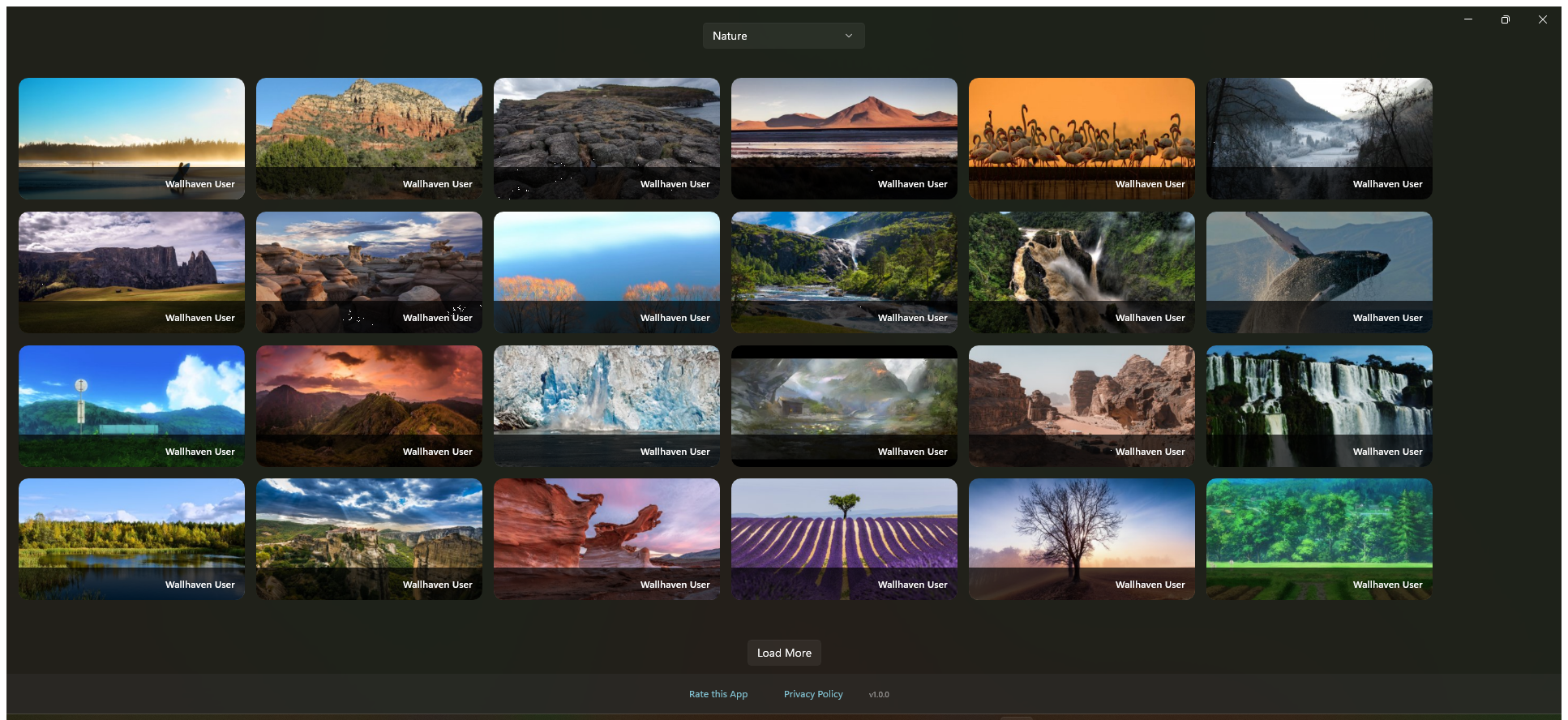The image size is (1568, 720).
Task: Select the bare tree silhouette wallpaper
Action: coord(1082,539)
